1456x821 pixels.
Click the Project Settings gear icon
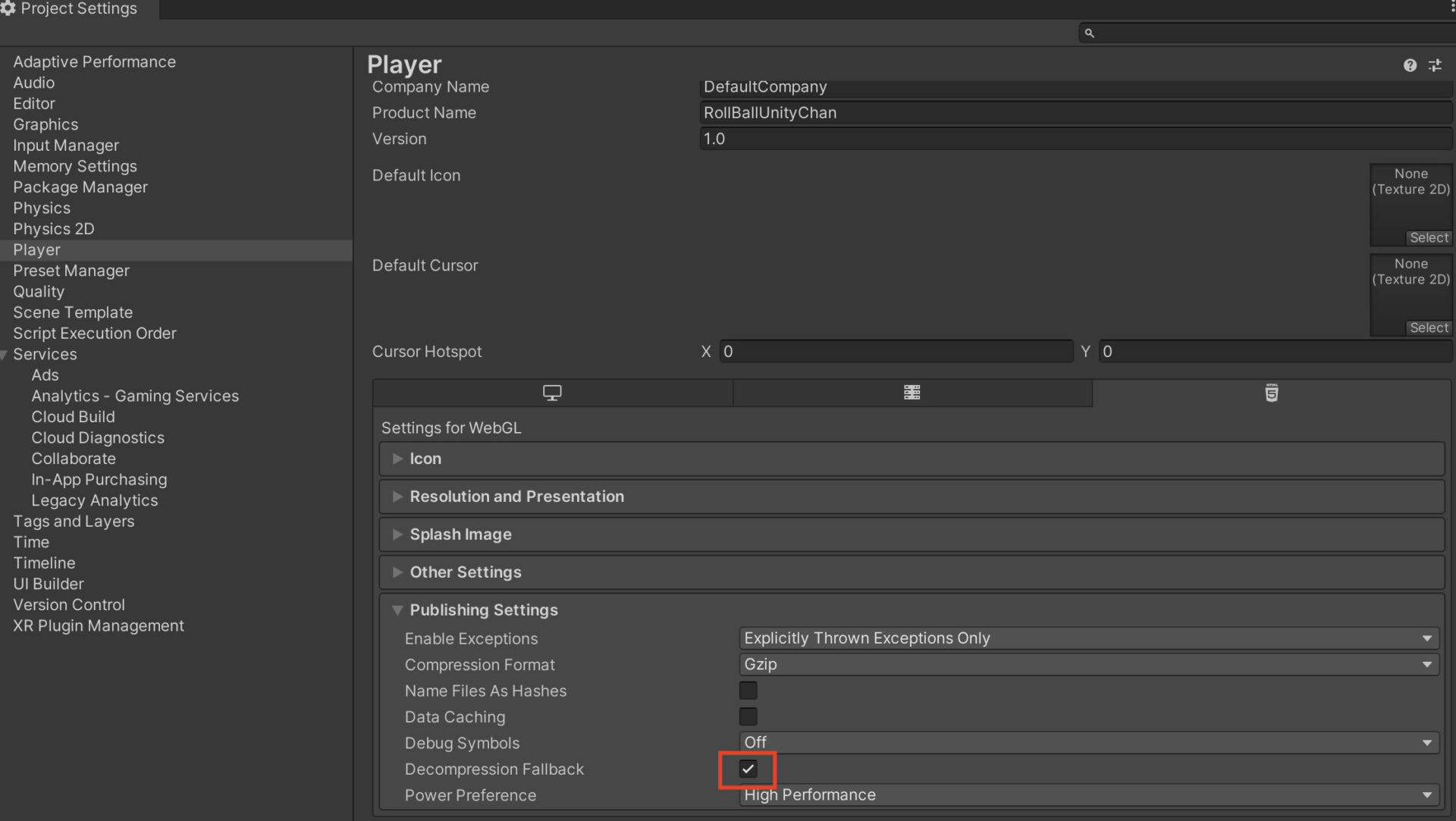pos(8,8)
